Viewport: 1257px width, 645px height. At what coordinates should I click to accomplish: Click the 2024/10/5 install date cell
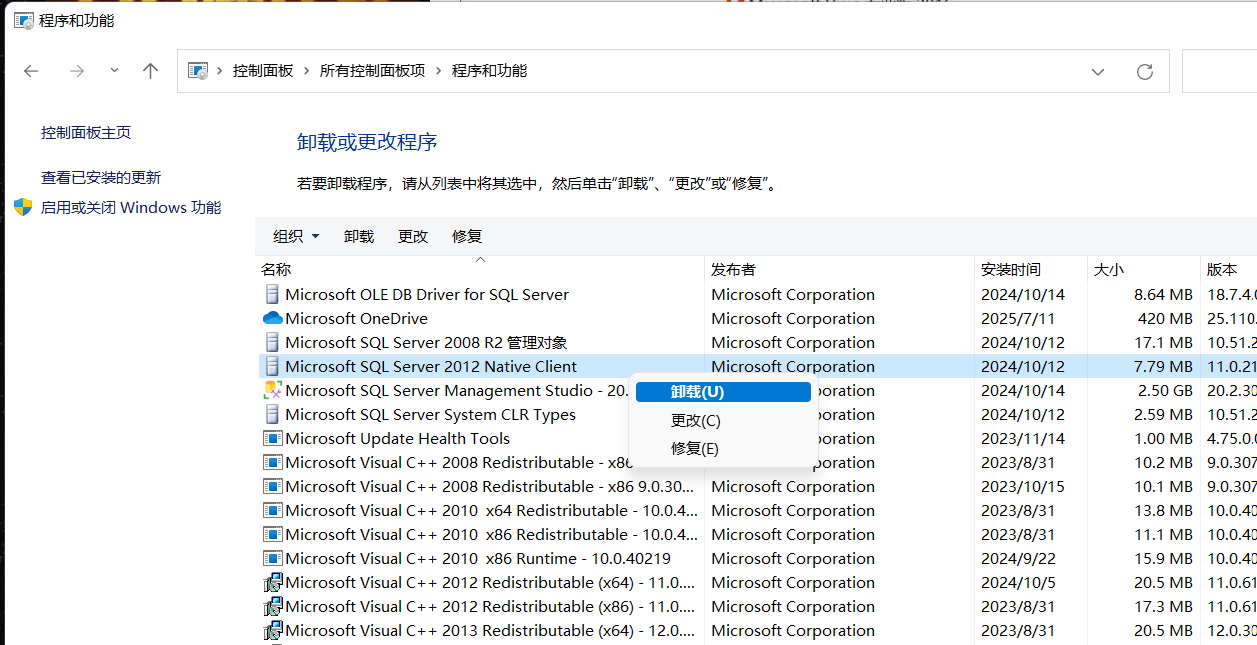(1018, 582)
